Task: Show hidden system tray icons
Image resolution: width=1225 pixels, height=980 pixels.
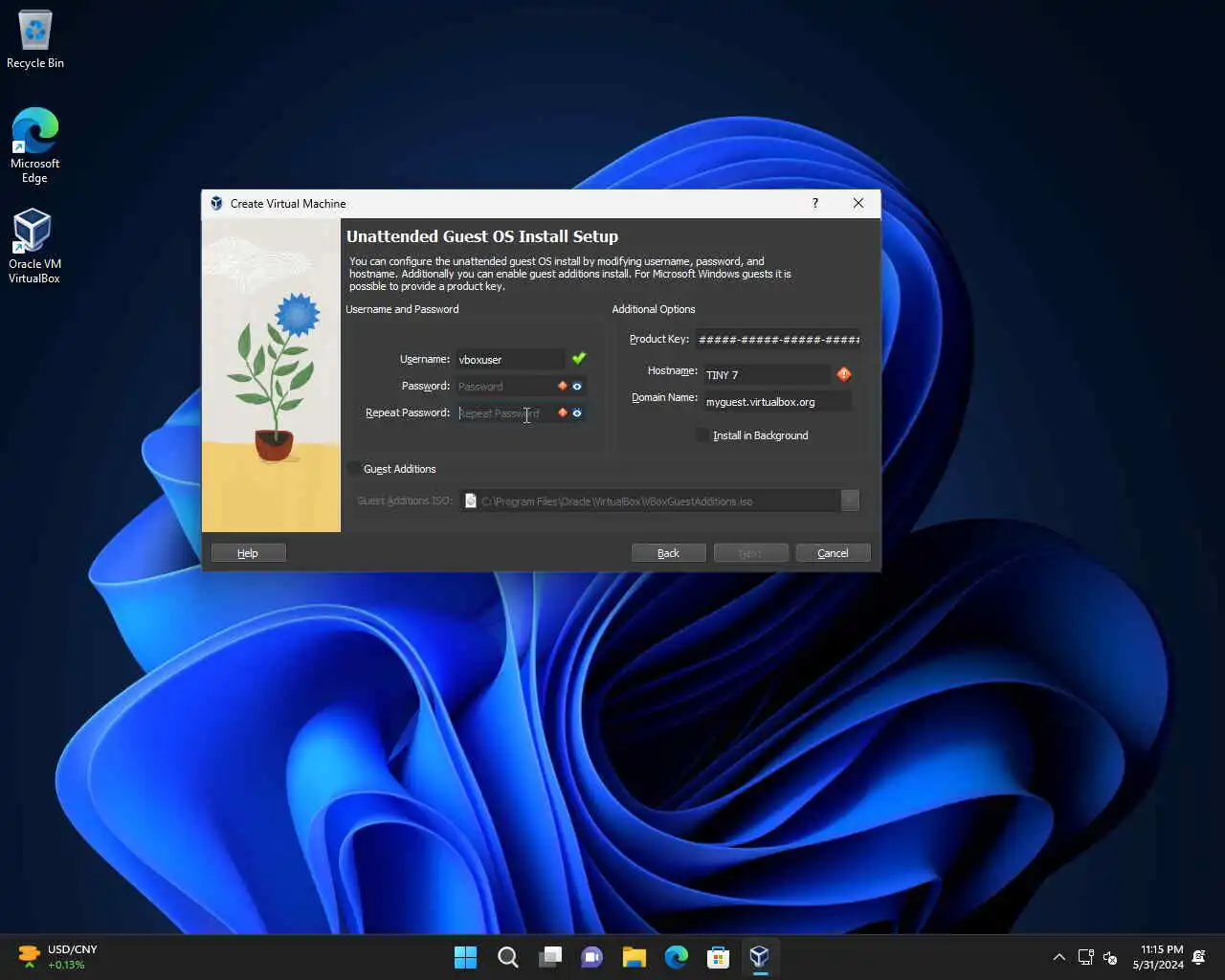Action: (1059, 957)
